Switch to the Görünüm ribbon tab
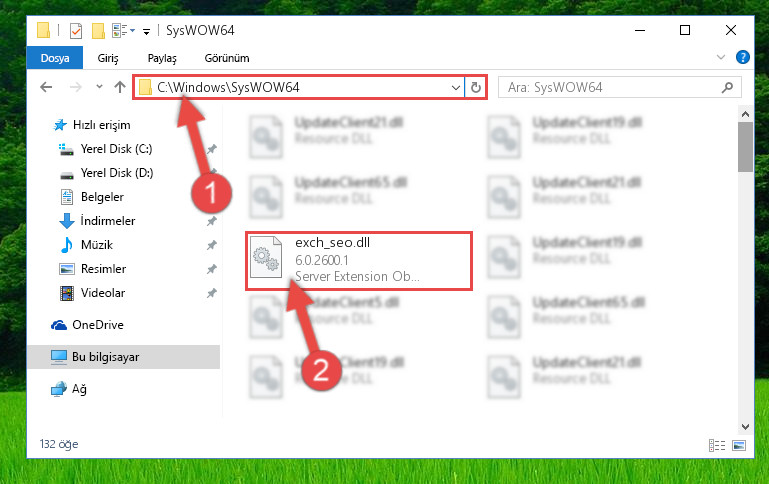 [227, 58]
